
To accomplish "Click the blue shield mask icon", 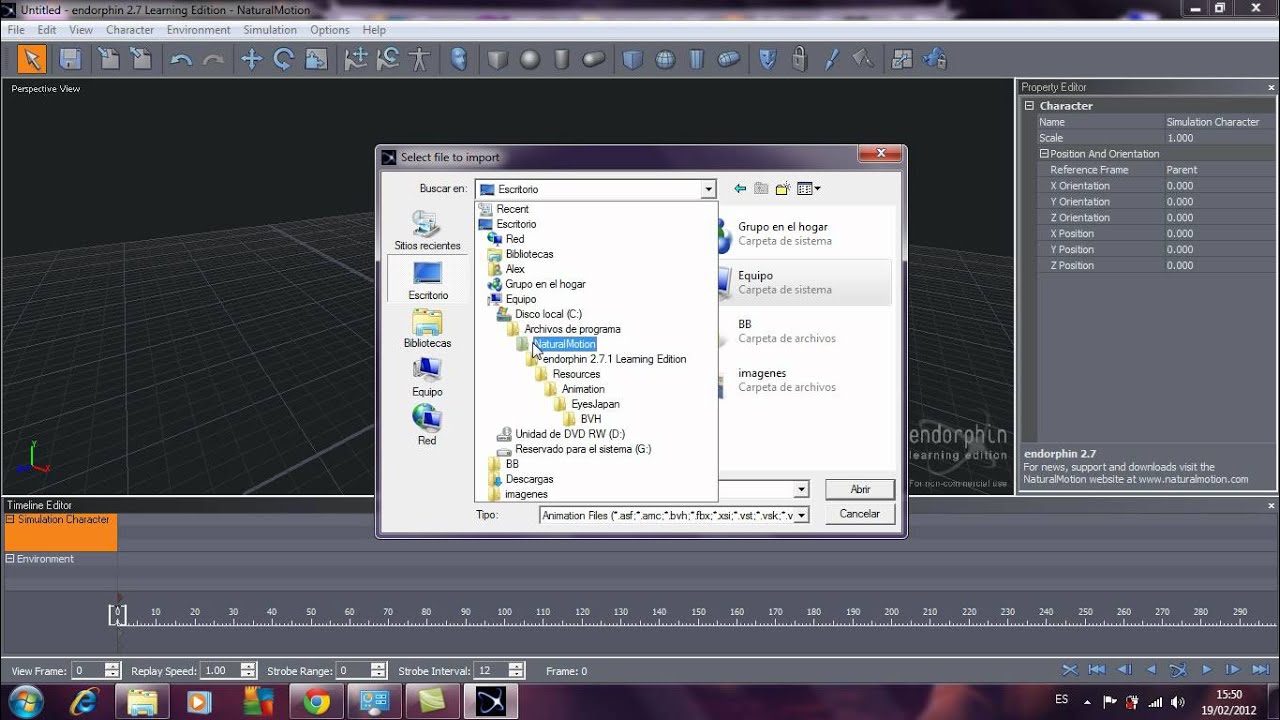I will [x=768, y=60].
